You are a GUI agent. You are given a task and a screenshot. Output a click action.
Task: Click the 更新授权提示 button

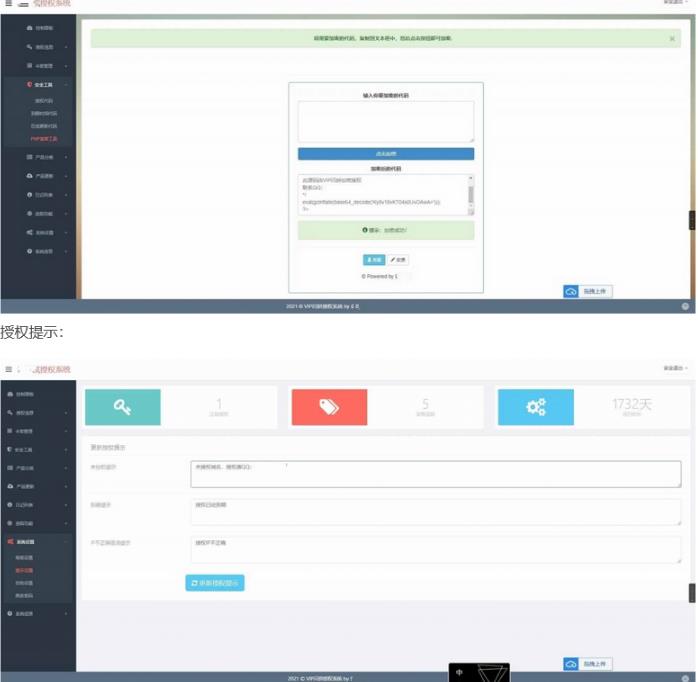[215, 582]
